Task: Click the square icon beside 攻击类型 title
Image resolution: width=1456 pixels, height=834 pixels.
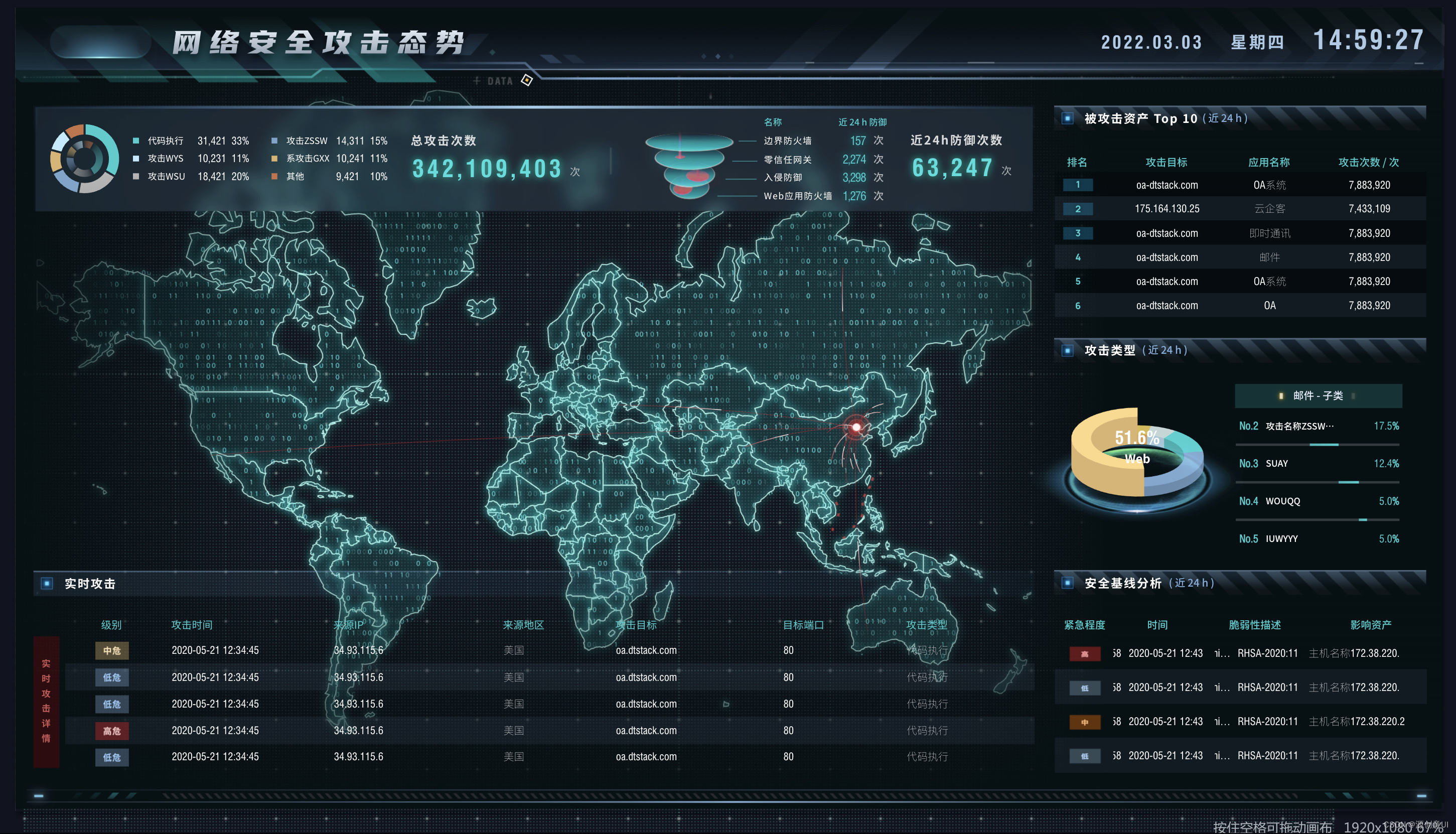Action: point(1067,350)
